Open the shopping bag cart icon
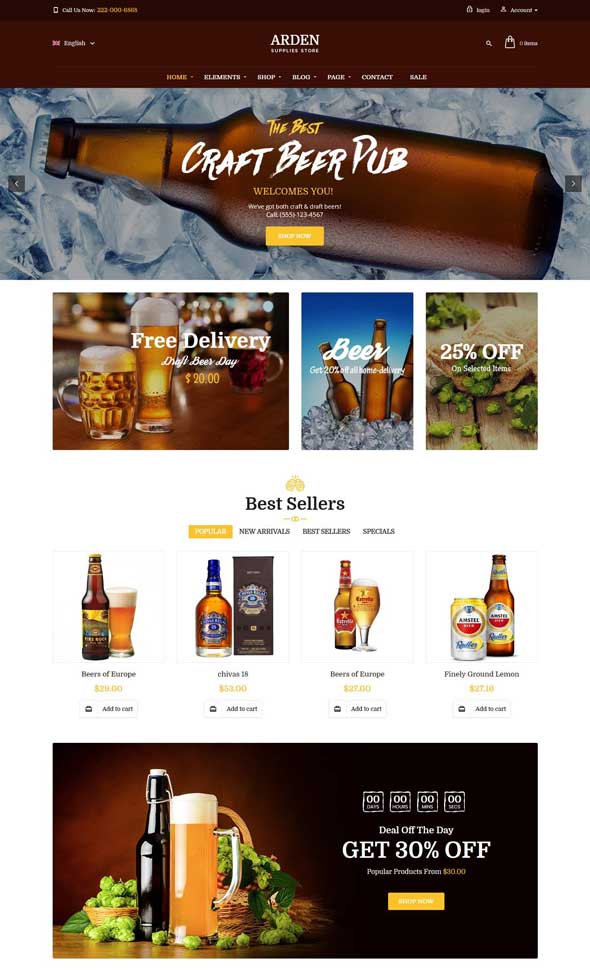Viewport: 590px width, 971px height. [x=510, y=42]
